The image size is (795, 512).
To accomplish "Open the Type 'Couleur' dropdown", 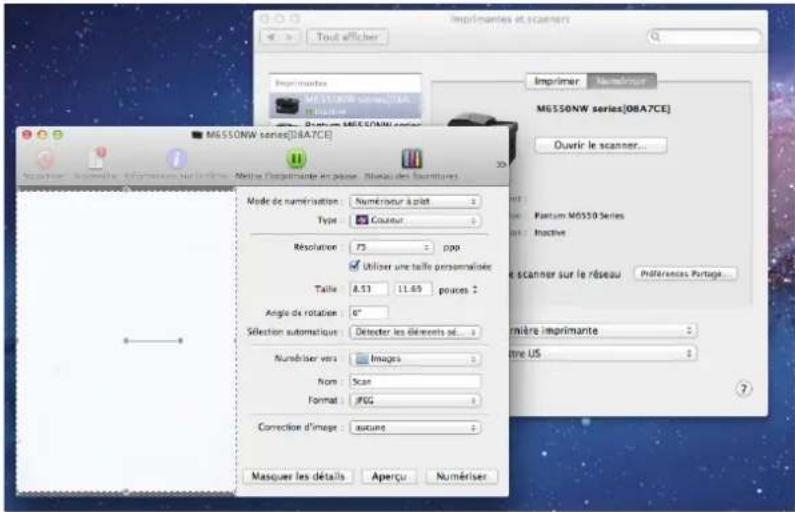I will click(x=415, y=220).
